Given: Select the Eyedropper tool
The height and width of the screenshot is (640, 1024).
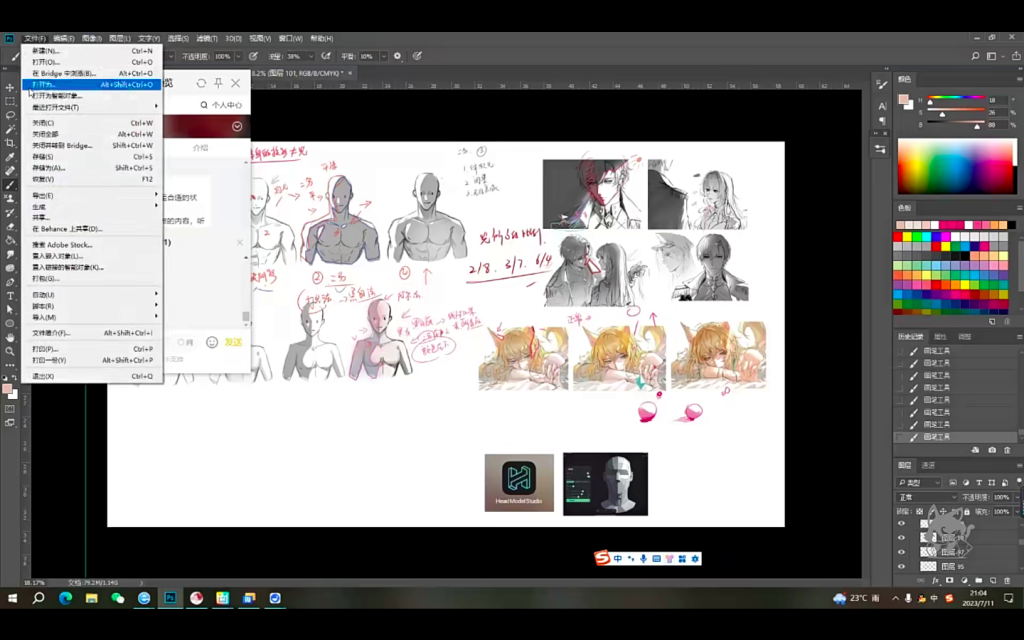Looking at the screenshot, I should click(10, 157).
